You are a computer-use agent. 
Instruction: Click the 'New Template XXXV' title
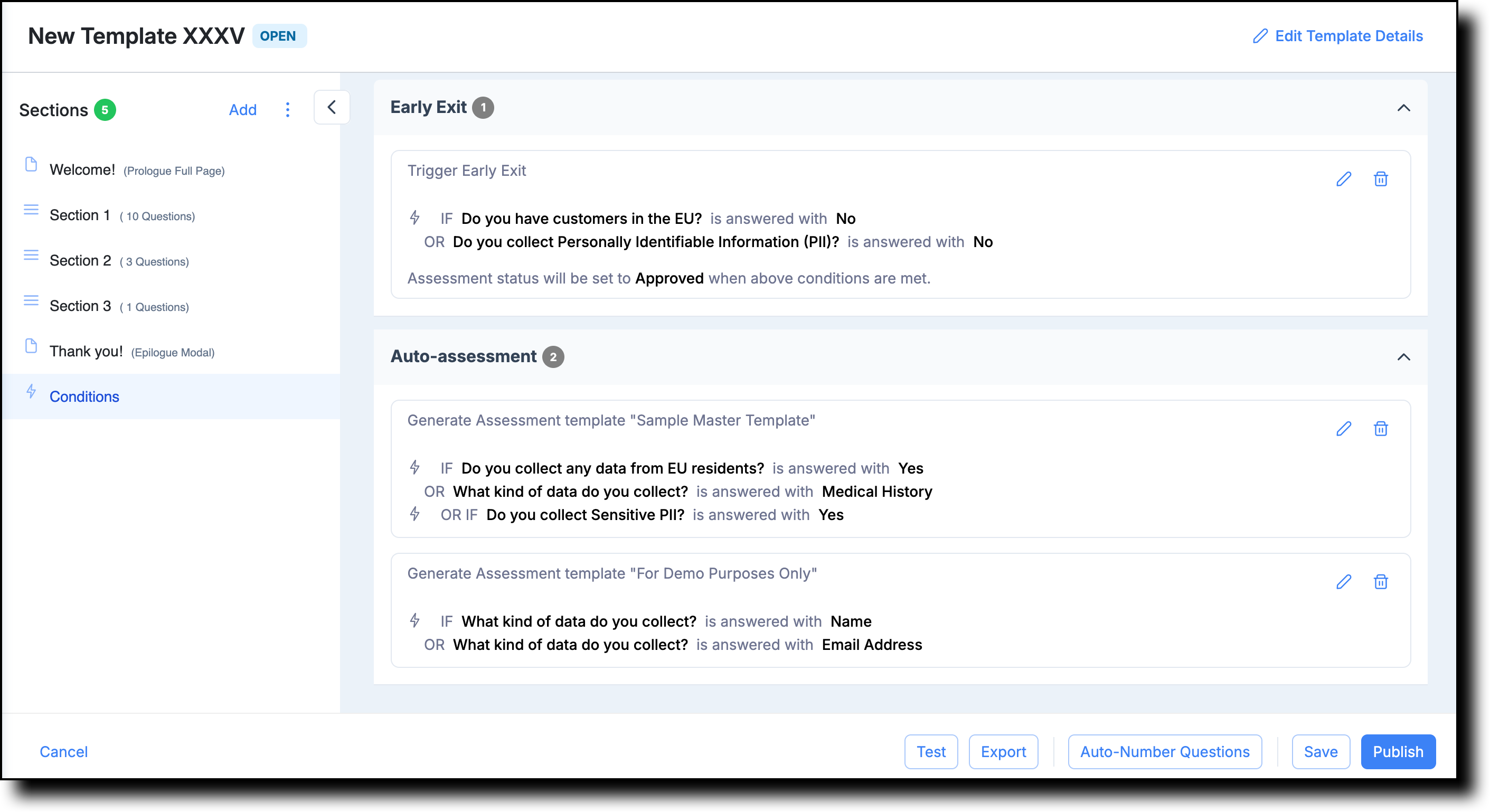pos(137,36)
